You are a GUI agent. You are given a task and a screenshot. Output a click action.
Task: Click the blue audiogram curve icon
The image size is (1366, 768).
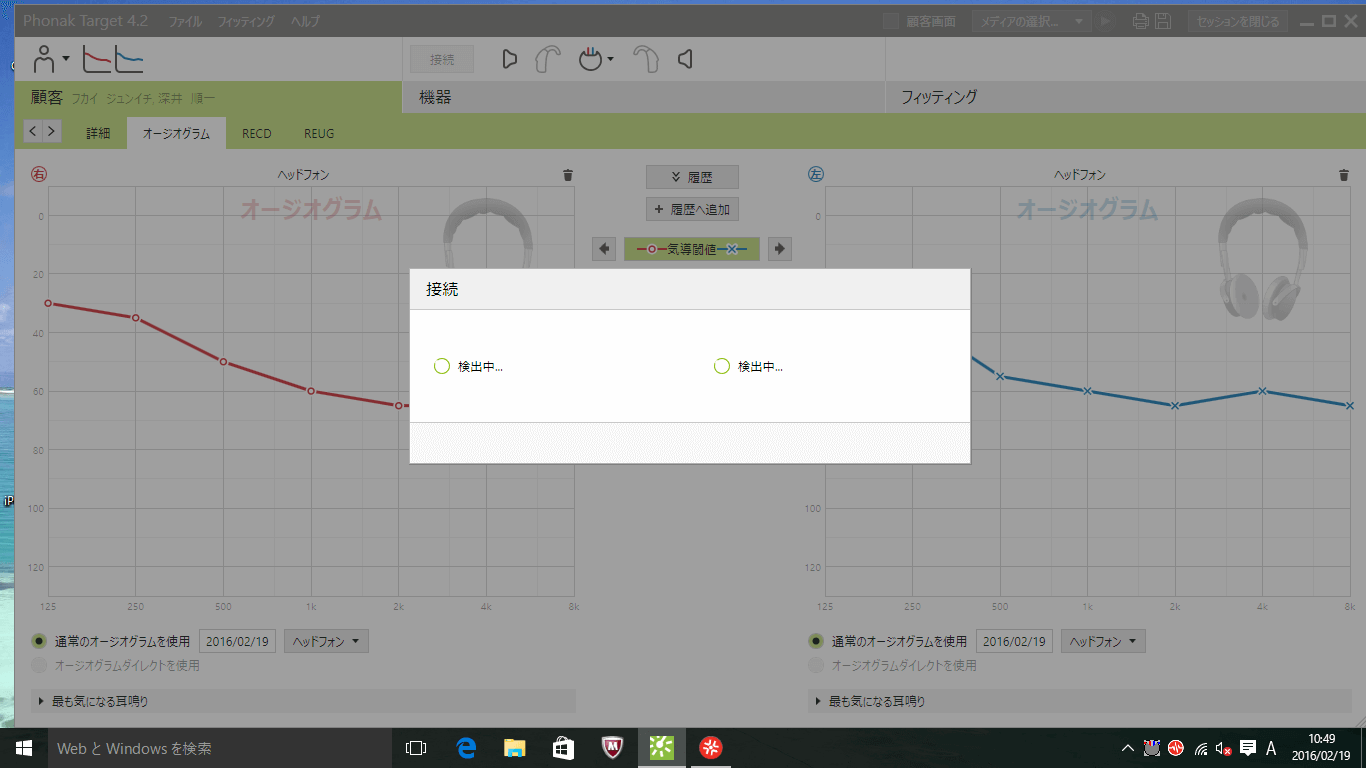click(129, 60)
